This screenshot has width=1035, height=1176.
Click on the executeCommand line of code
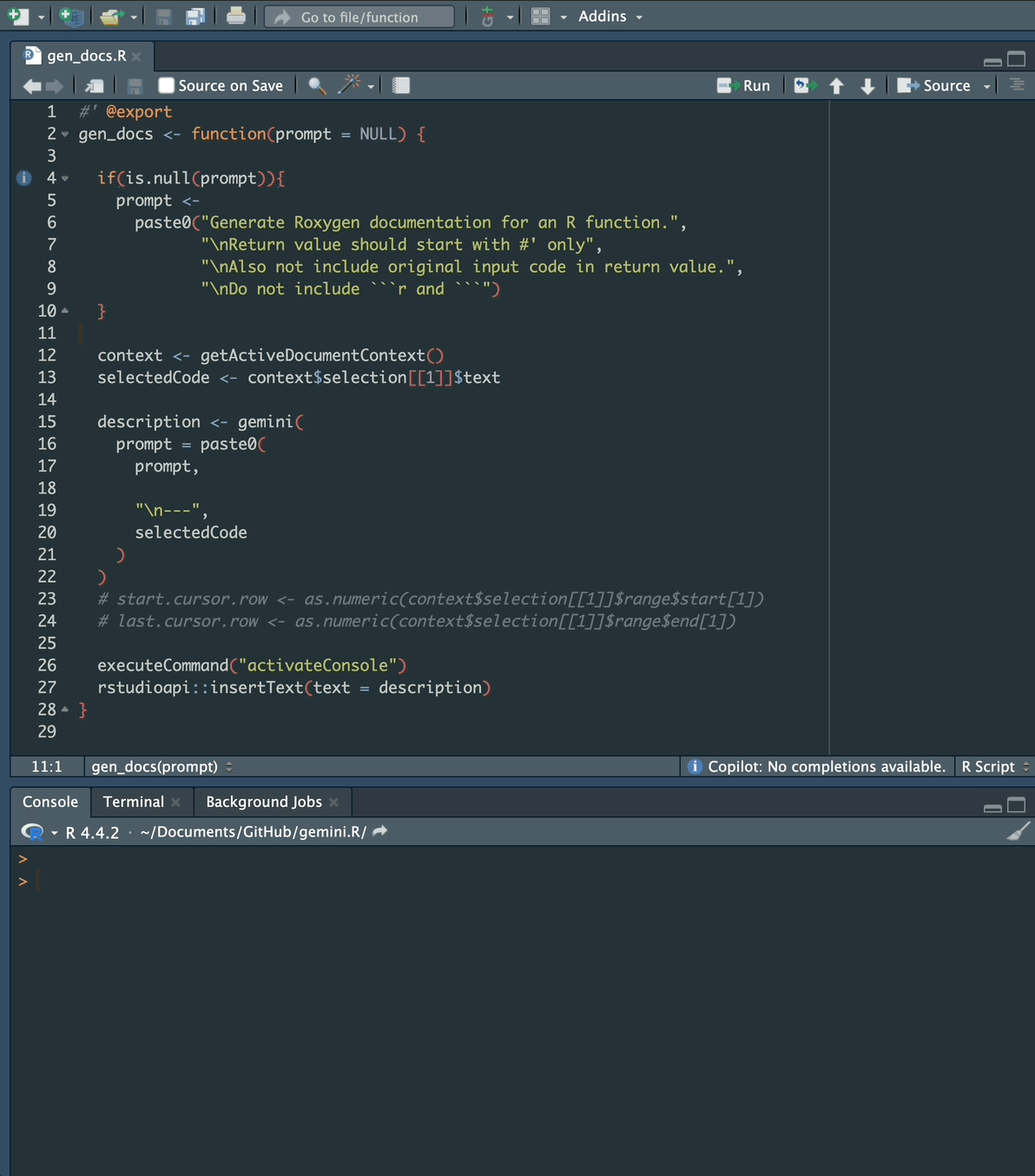pyautogui.click(x=252, y=665)
